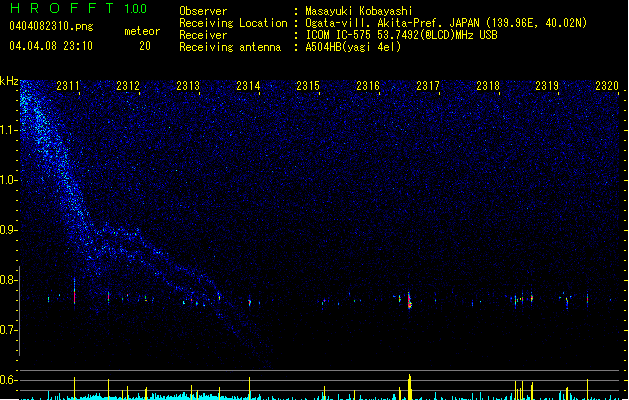Click the bright meteor echo just after 2316

[x=409, y=301]
